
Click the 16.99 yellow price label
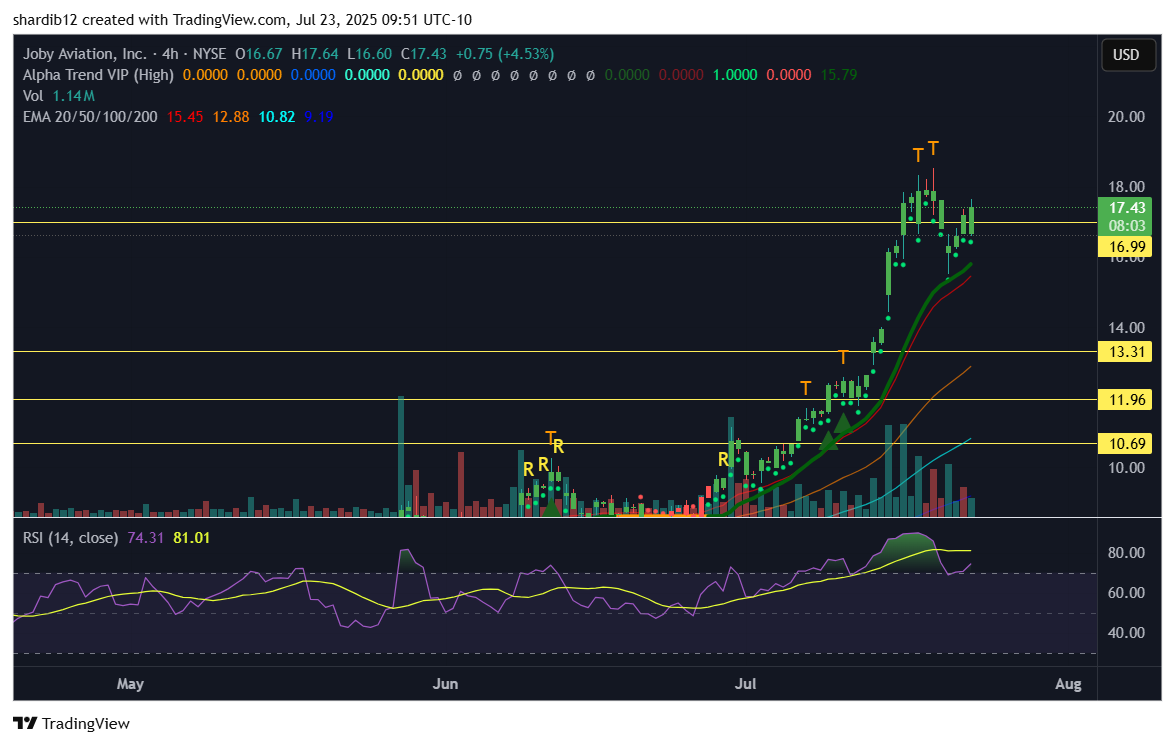click(1125, 247)
